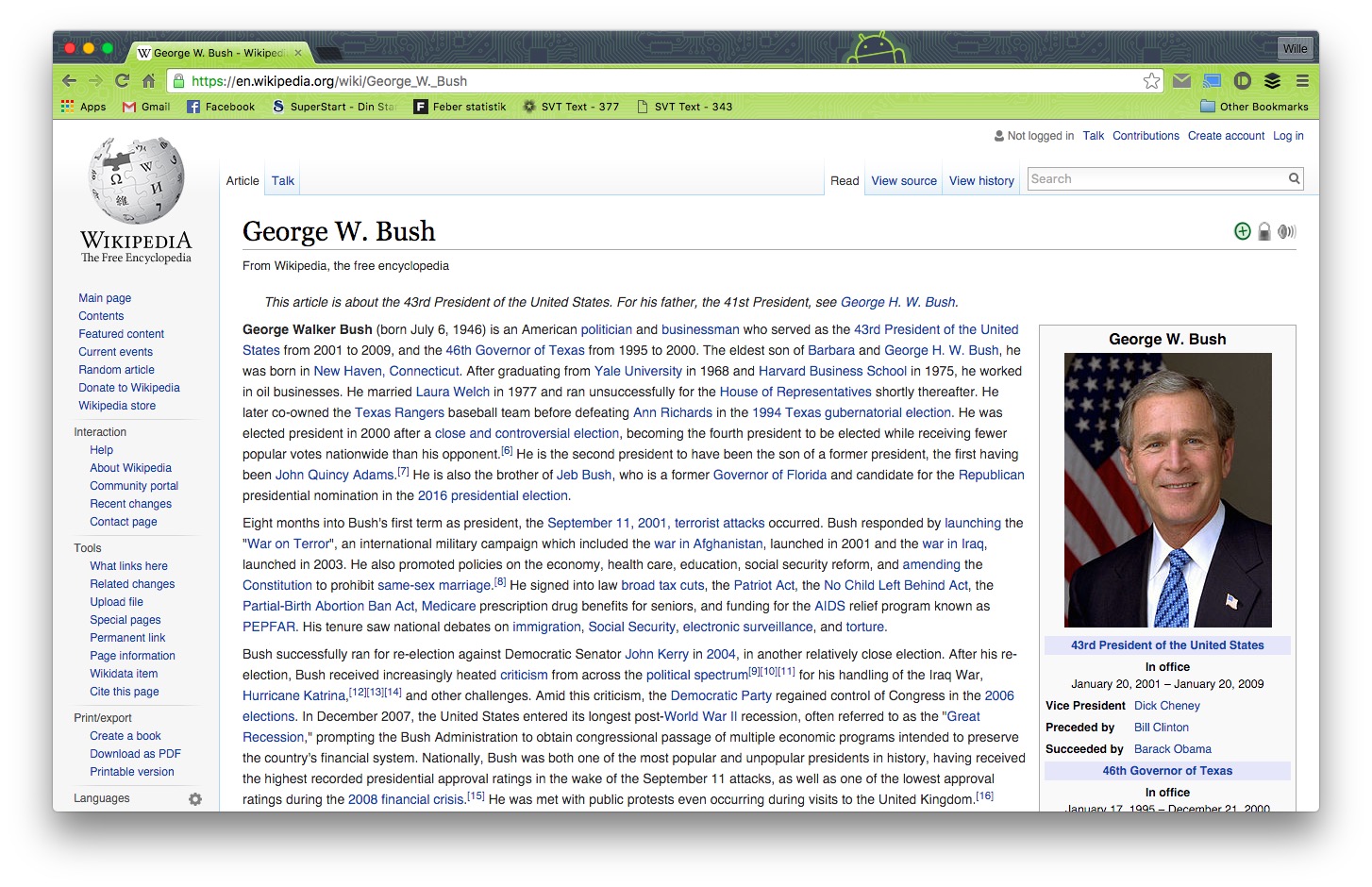Viewport: 1372px width, 887px height.
Task: Click the magnifier search button
Action: [x=1295, y=178]
